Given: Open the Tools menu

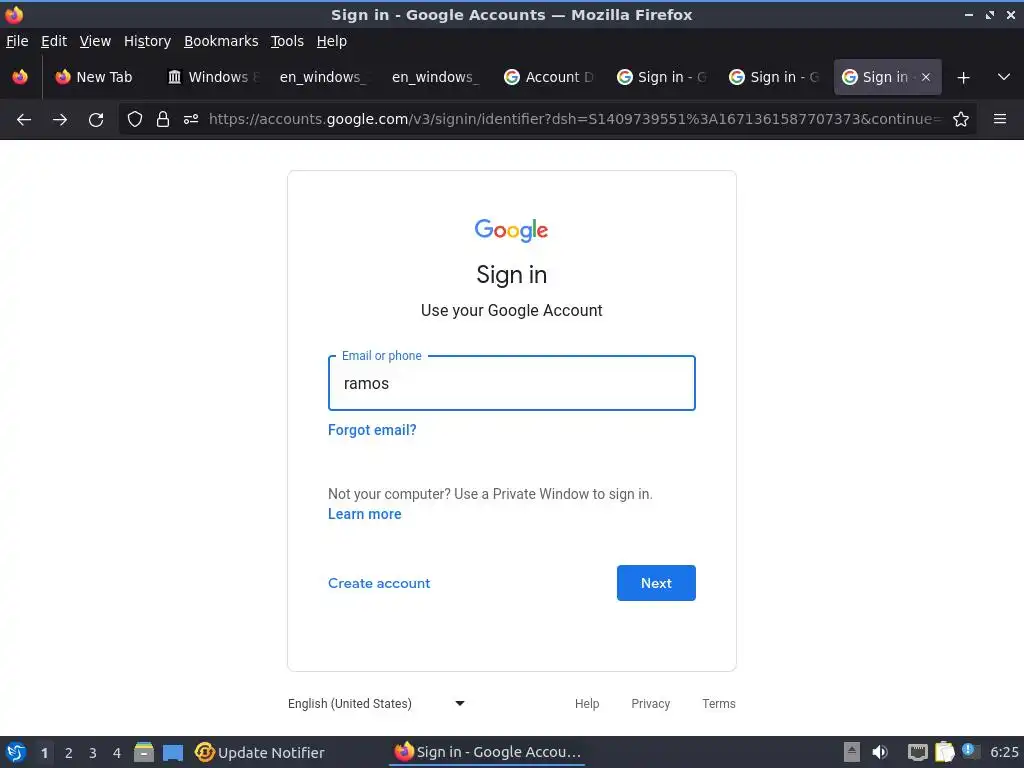Looking at the screenshot, I should (287, 41).
